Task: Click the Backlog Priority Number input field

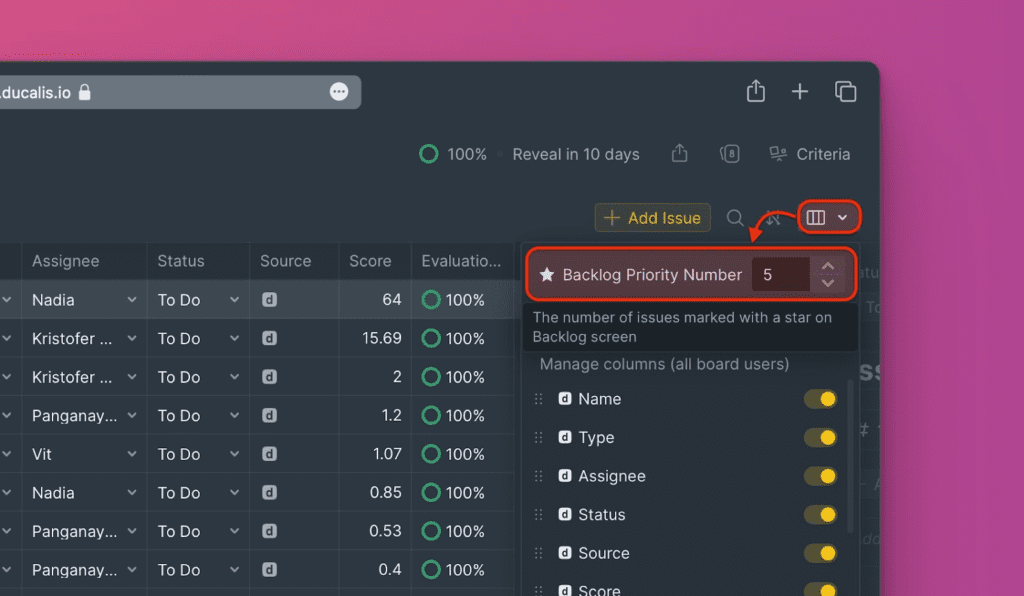Action: coord(780,275)
